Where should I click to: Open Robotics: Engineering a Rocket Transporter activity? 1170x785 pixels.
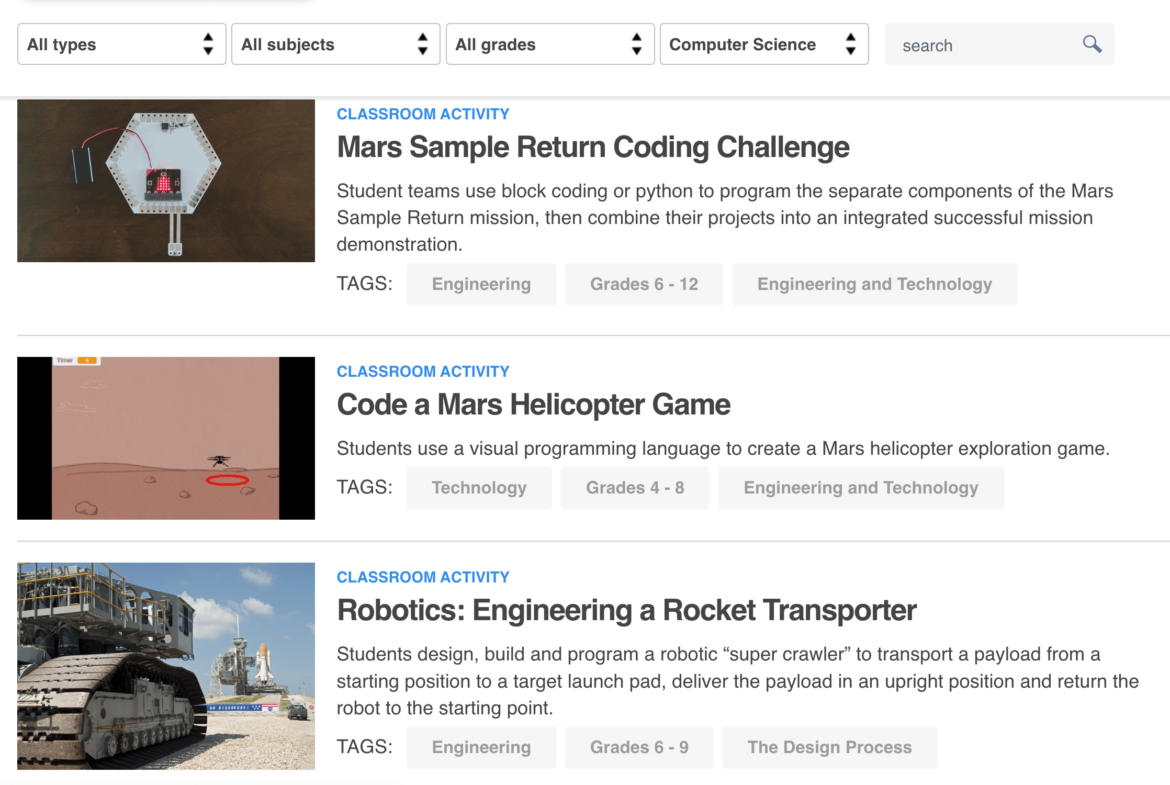click(x=626, y=610)
